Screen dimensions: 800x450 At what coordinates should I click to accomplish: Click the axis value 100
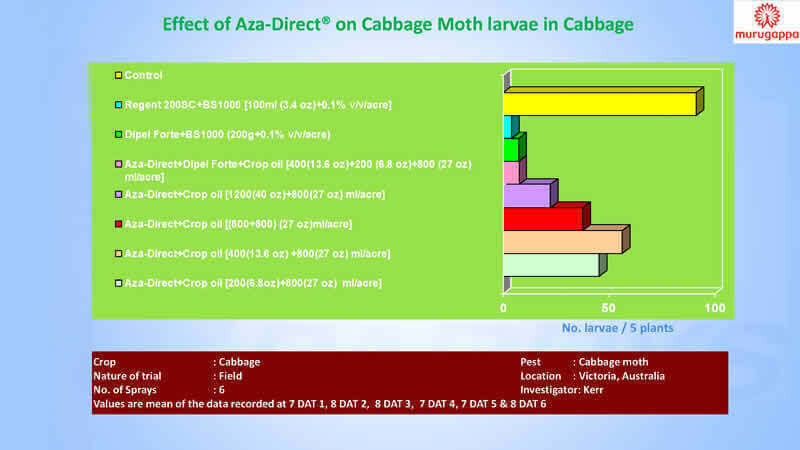[x=714, y=309]
